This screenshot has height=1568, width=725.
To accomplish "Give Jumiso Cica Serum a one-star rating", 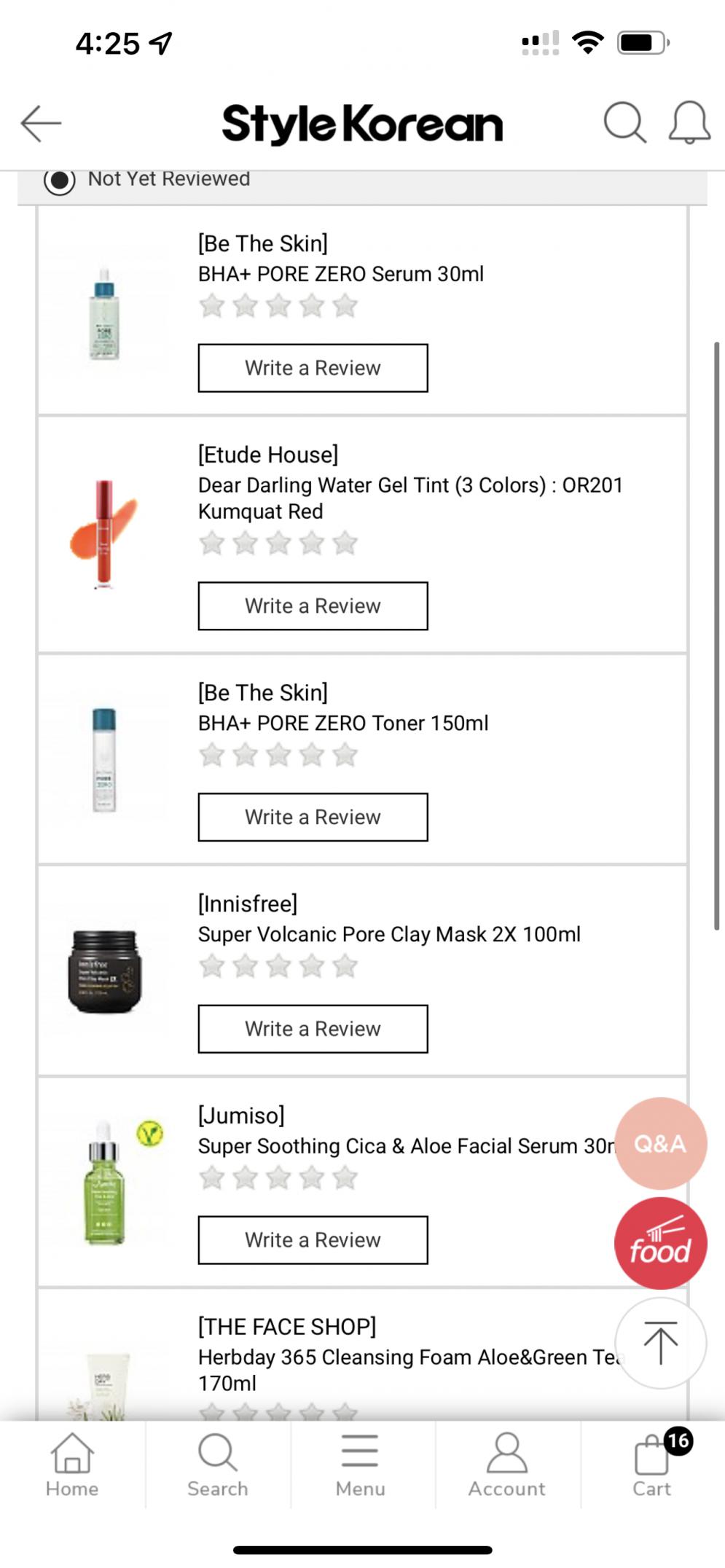I will pos(212,1177).
